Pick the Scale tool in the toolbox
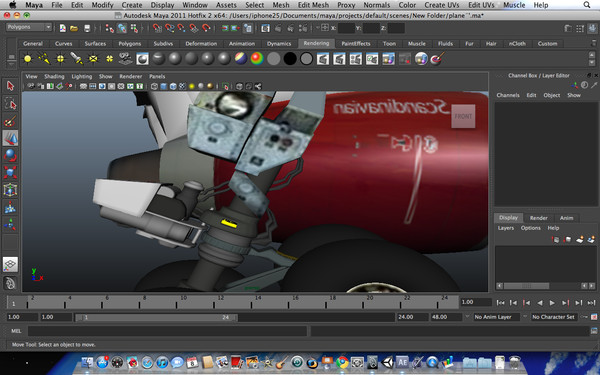Image resolution: width=600 pixels, height=375 pixels. [x=10, y=173]
